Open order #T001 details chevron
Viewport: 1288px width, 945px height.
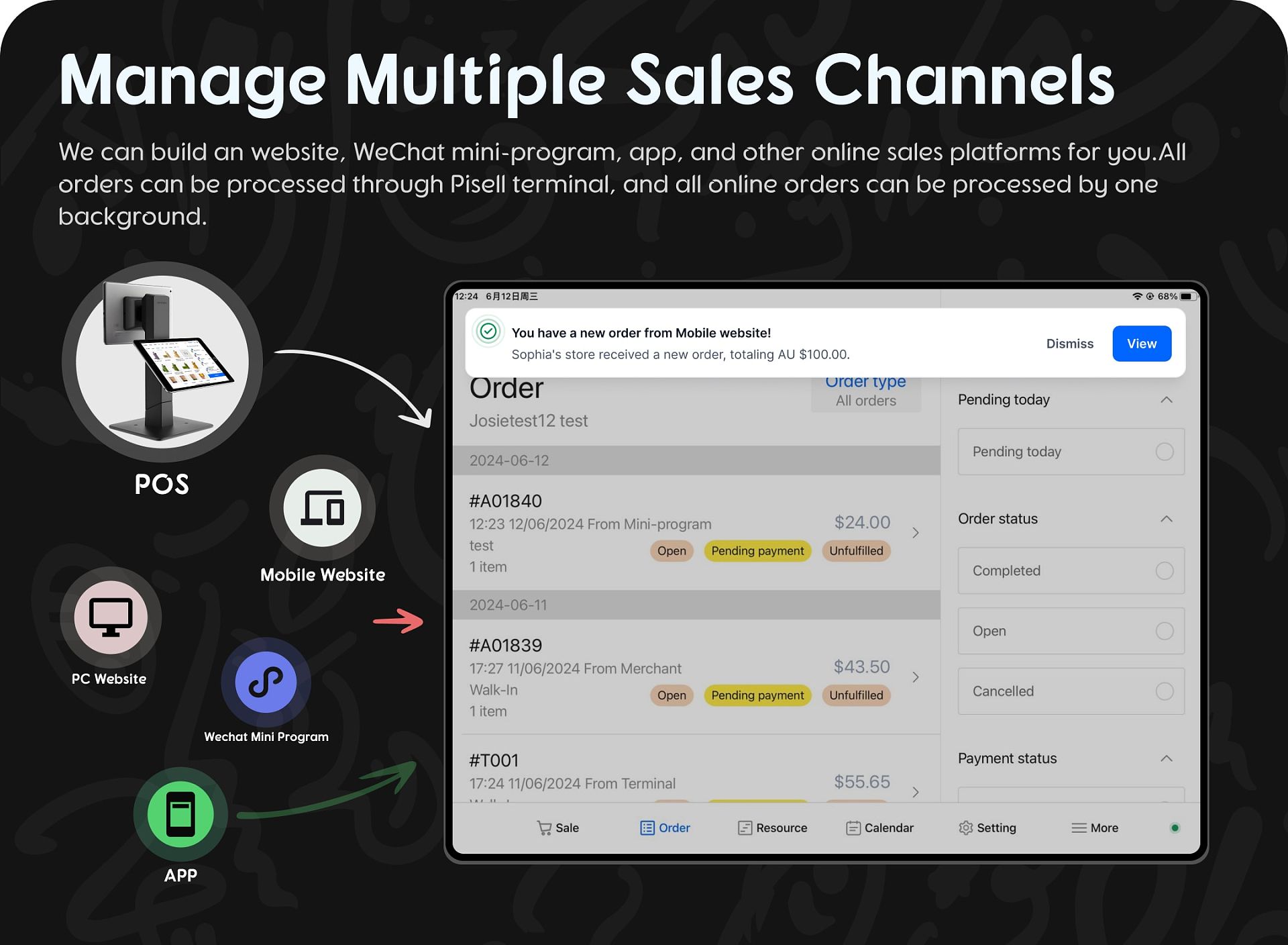point(916,793)
